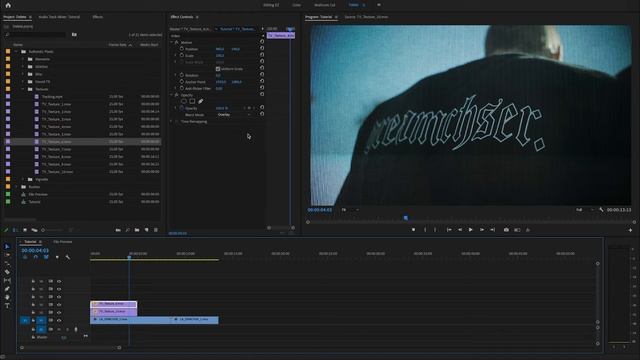Image resolution: width=640 pixels, height=360 pixels.
Task: Open the Effects tab in project panel group
Action: 98,17
